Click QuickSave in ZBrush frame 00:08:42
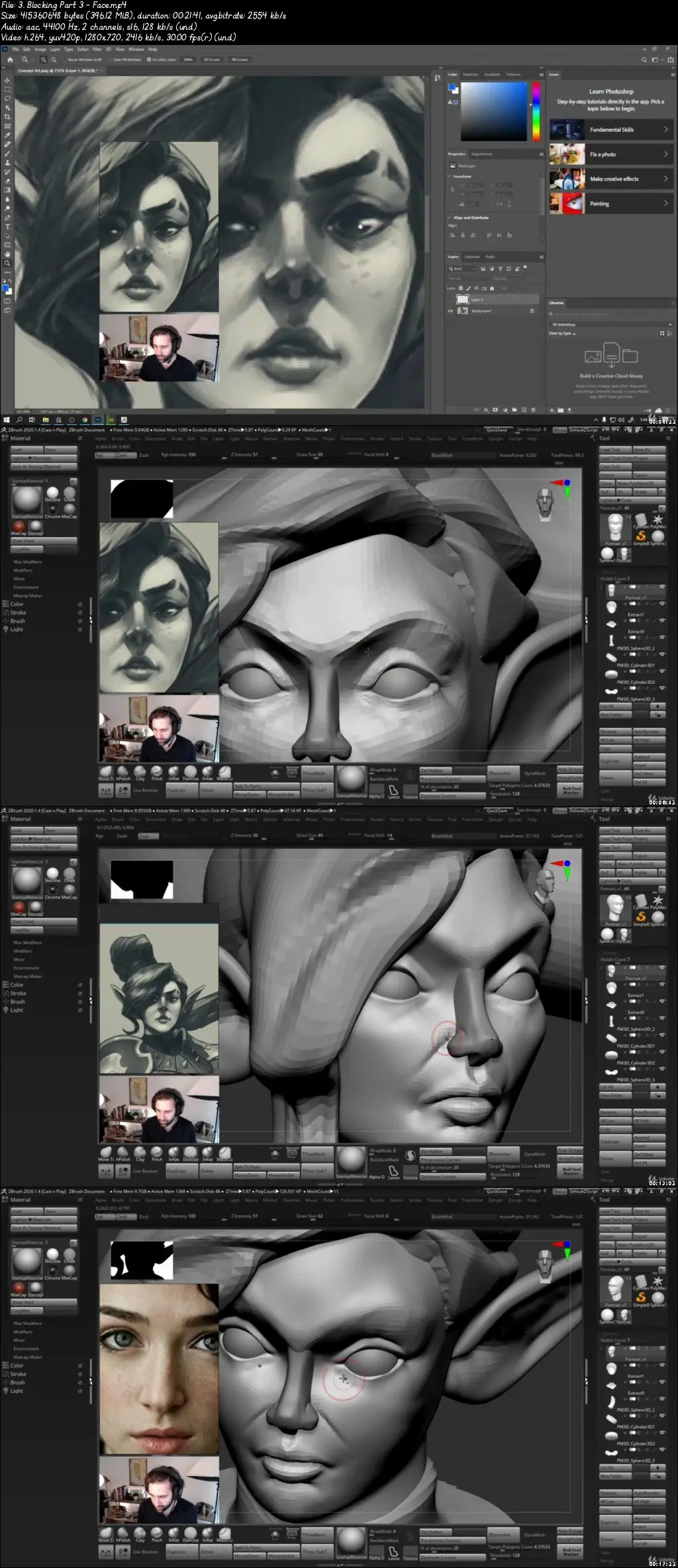678x1568 pixels. coord(496,430)
